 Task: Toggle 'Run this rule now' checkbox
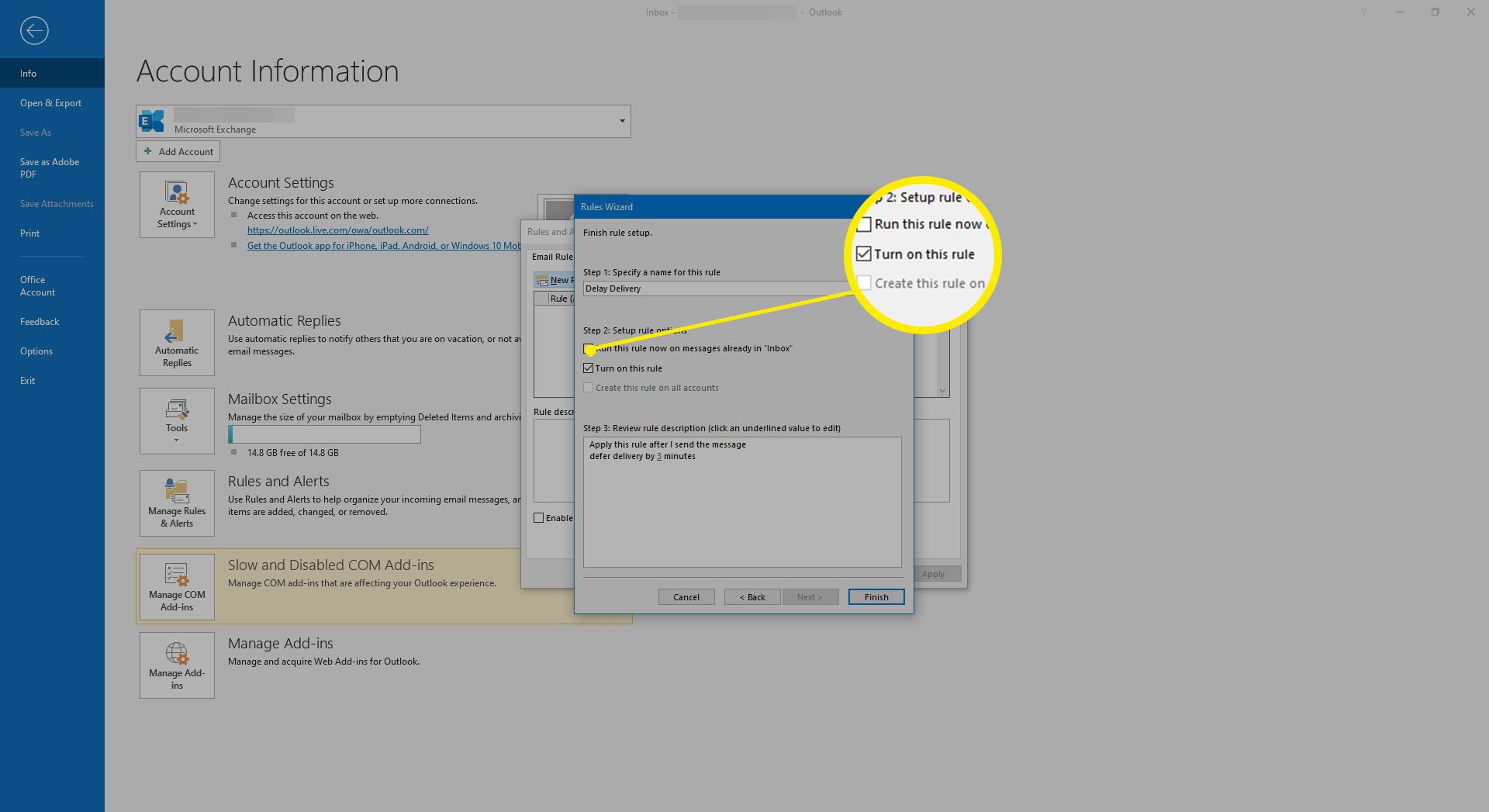pos(589,349)
